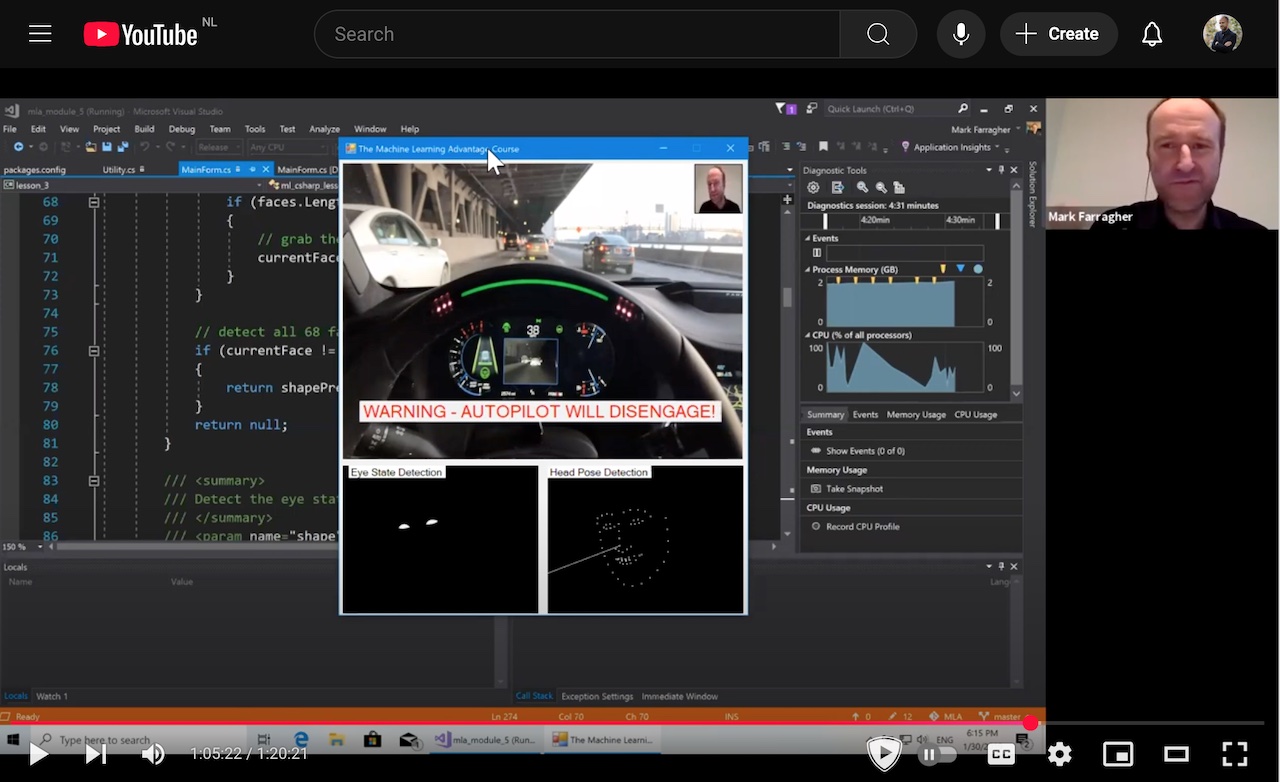Click into the YouTube search field

(576, 34)
